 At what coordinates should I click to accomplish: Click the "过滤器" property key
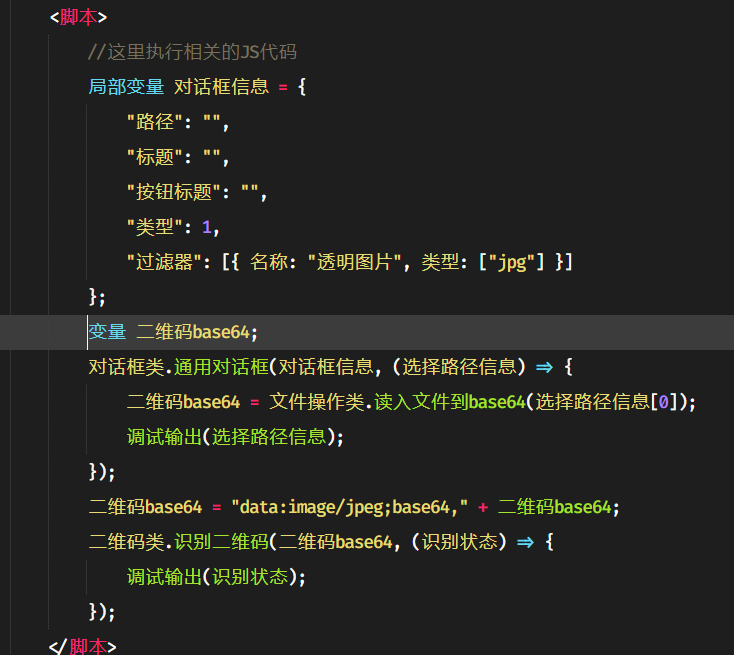(x=164, y=262)
